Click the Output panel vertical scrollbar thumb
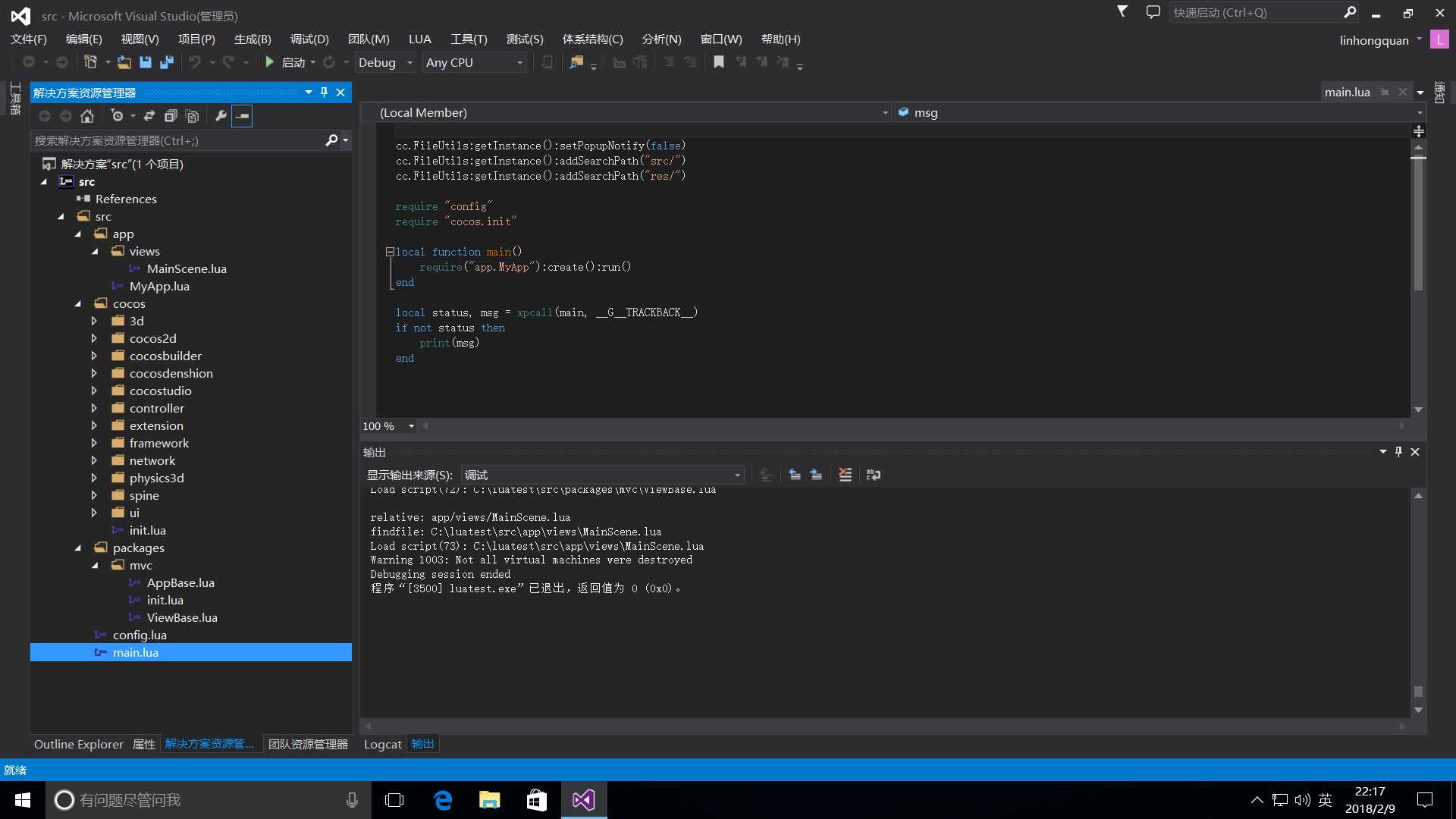This screenshot has height=819, width=1456. [1418, 692]
